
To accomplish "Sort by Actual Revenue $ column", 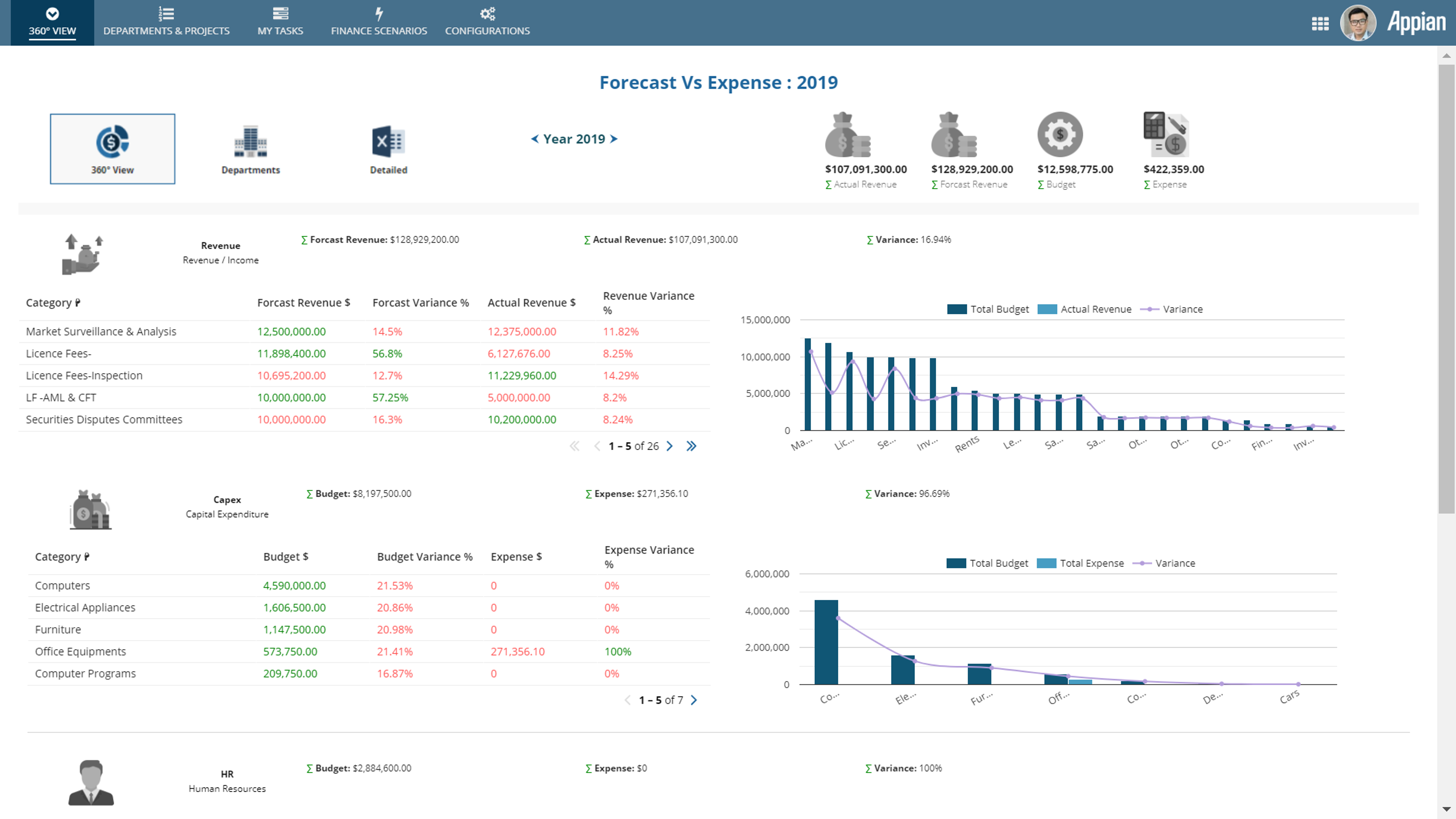I will tap(531, 303).
